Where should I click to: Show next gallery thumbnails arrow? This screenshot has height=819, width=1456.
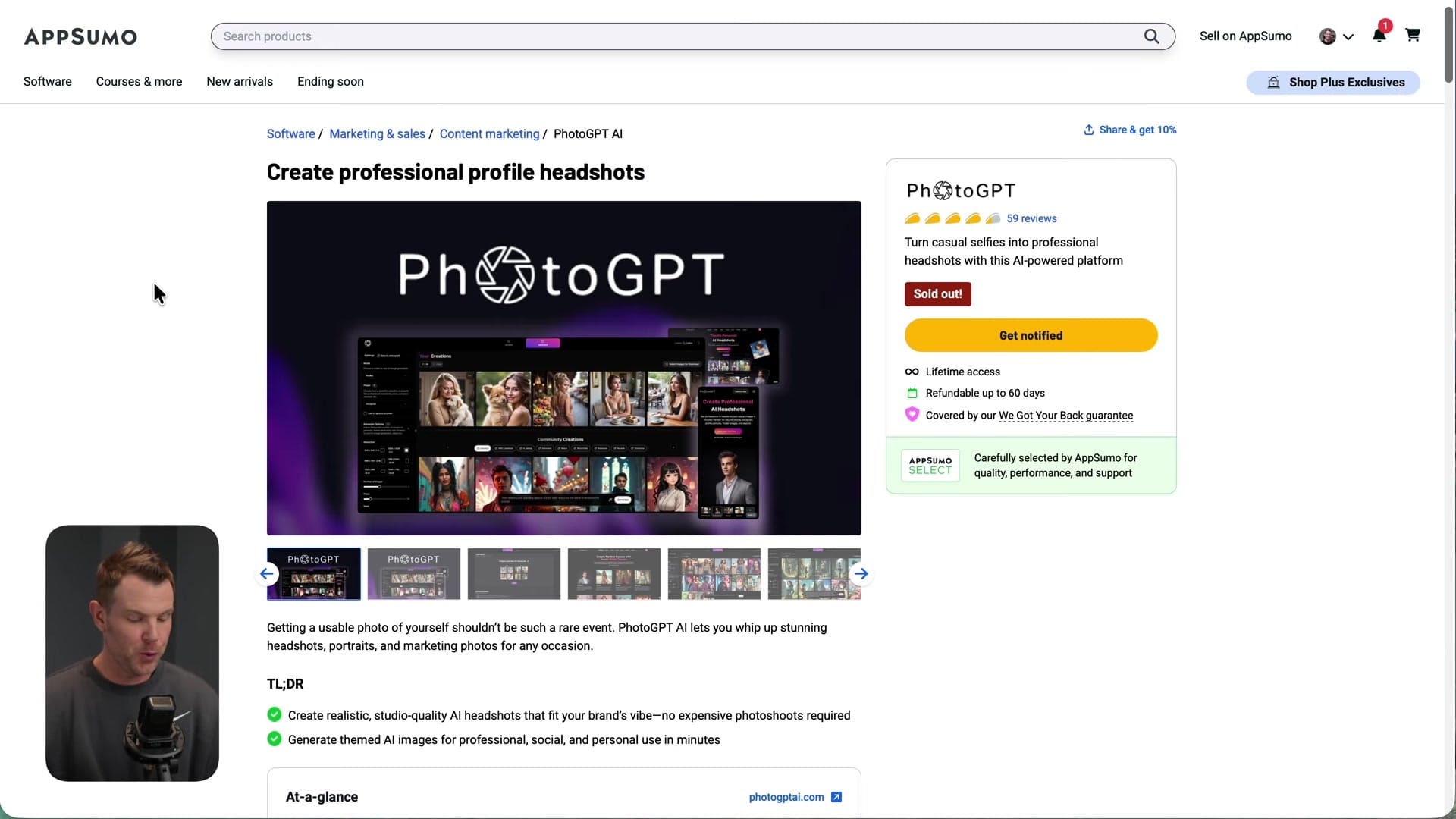(861, 574)
